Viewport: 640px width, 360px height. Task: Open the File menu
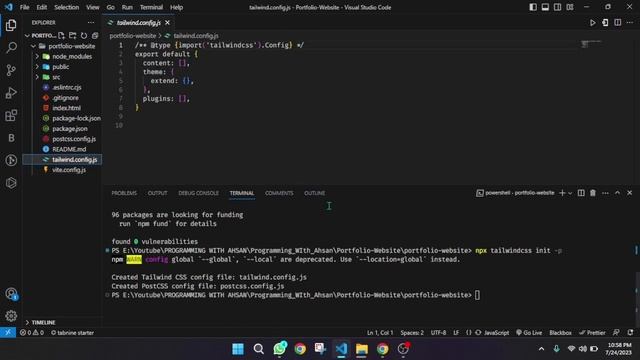click(24, 7)
